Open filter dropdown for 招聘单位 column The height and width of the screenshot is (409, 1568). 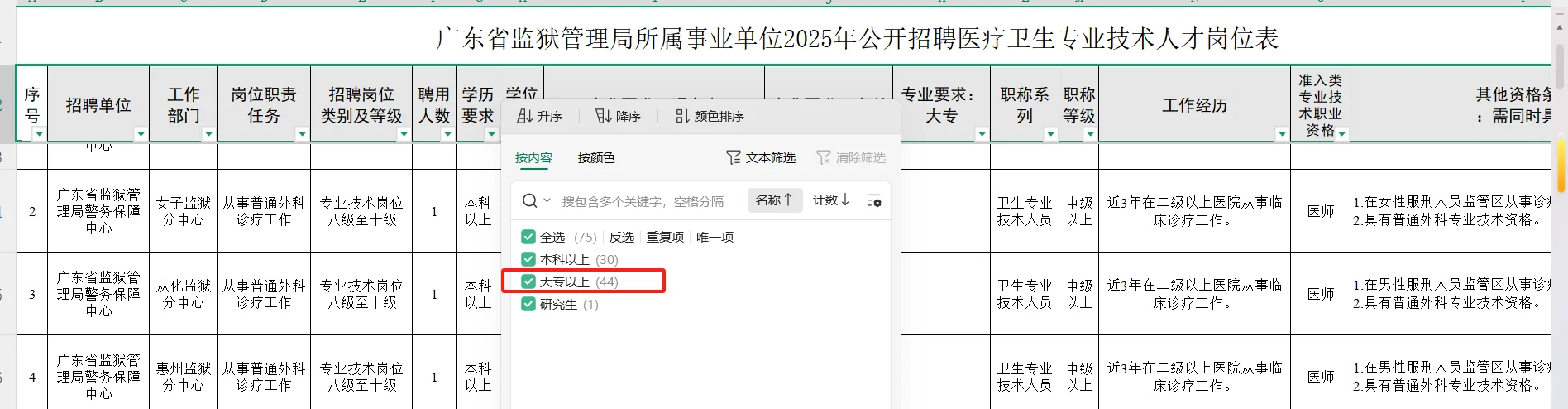pyautogui.click(x=141, y=134)
